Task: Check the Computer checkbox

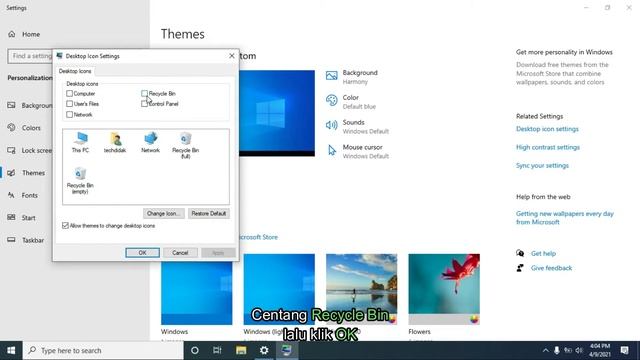Action: tap(69, 93)
